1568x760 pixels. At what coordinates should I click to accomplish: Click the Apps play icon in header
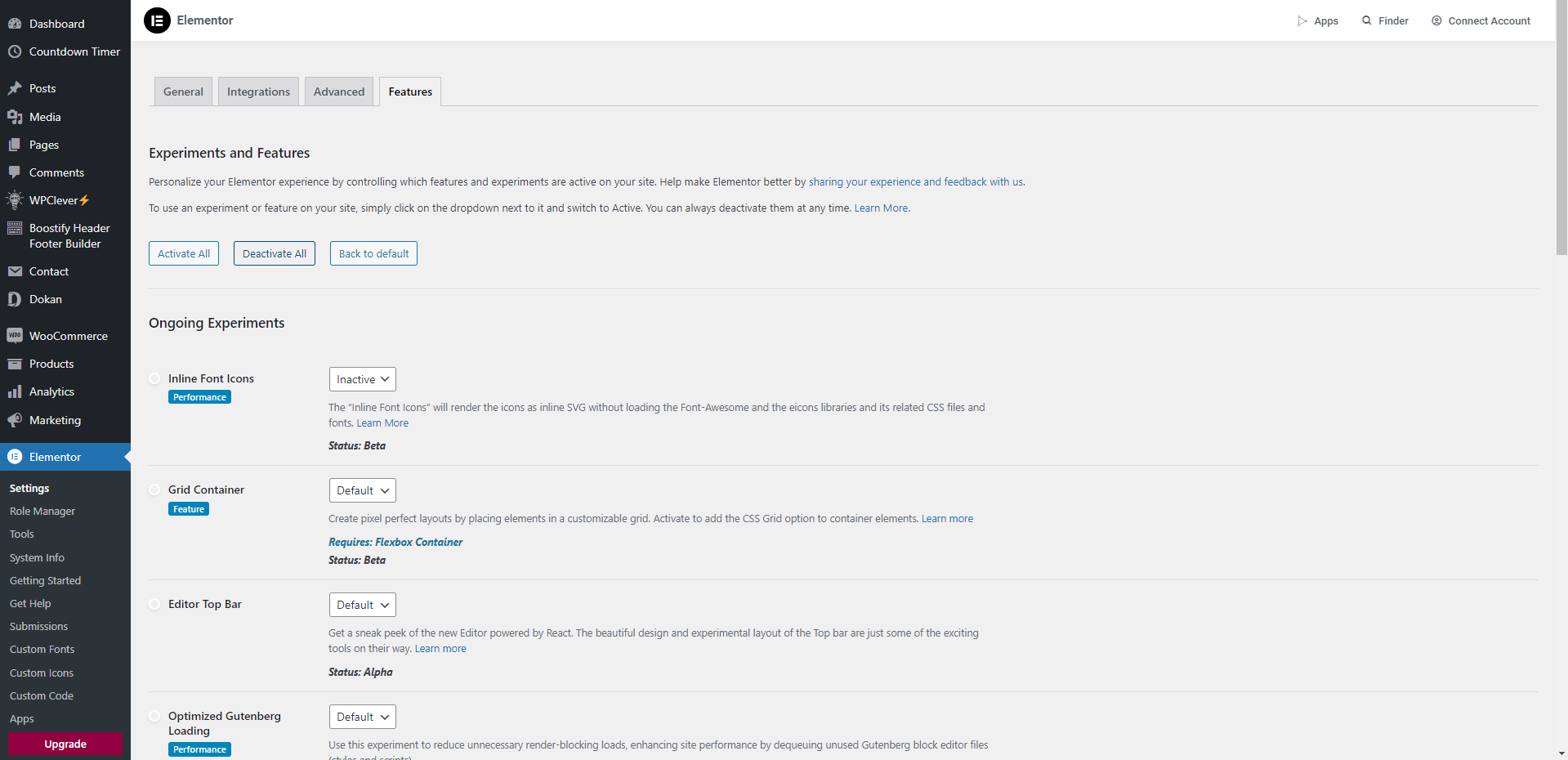tap(1302, 21)
